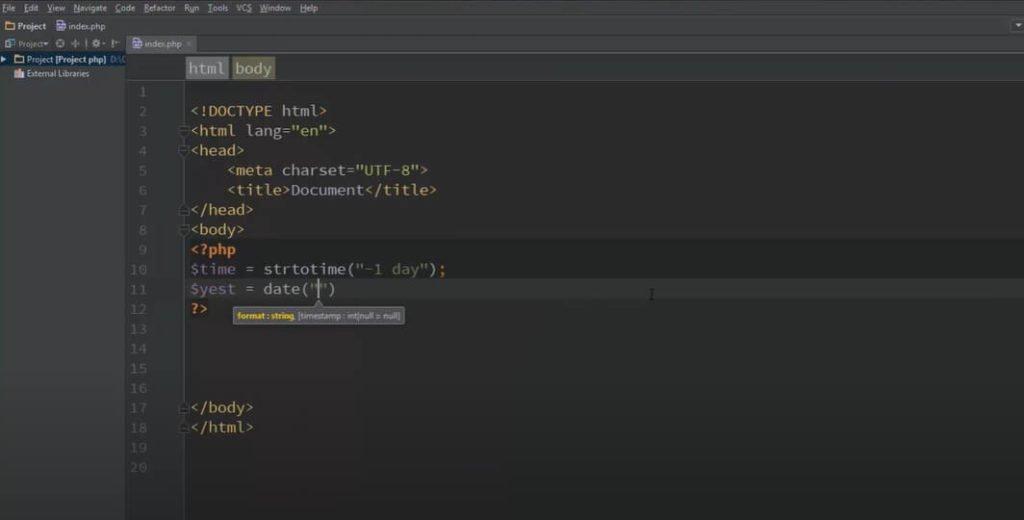Open the Tools menu
Viewport: 1024px width, 520px height.
point(217,8)
